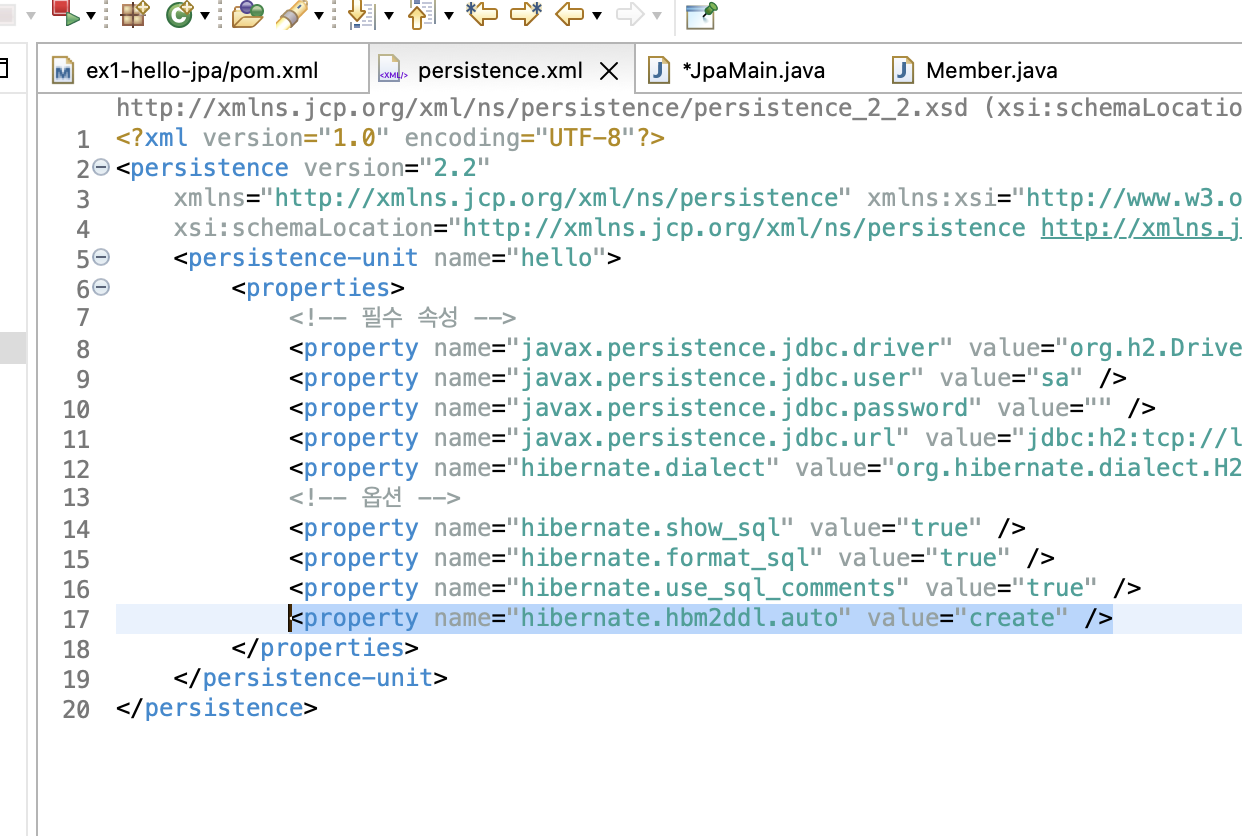The width and height of the screenshot is (1242, 836).
Task: Collapse the persistence-unit element on line 5
Action: point(100,257)
